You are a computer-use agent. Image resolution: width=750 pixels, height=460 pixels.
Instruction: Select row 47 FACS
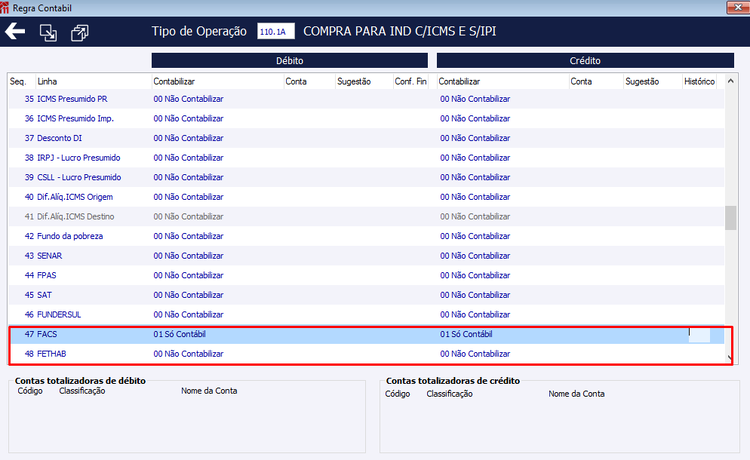click(366, 334)
